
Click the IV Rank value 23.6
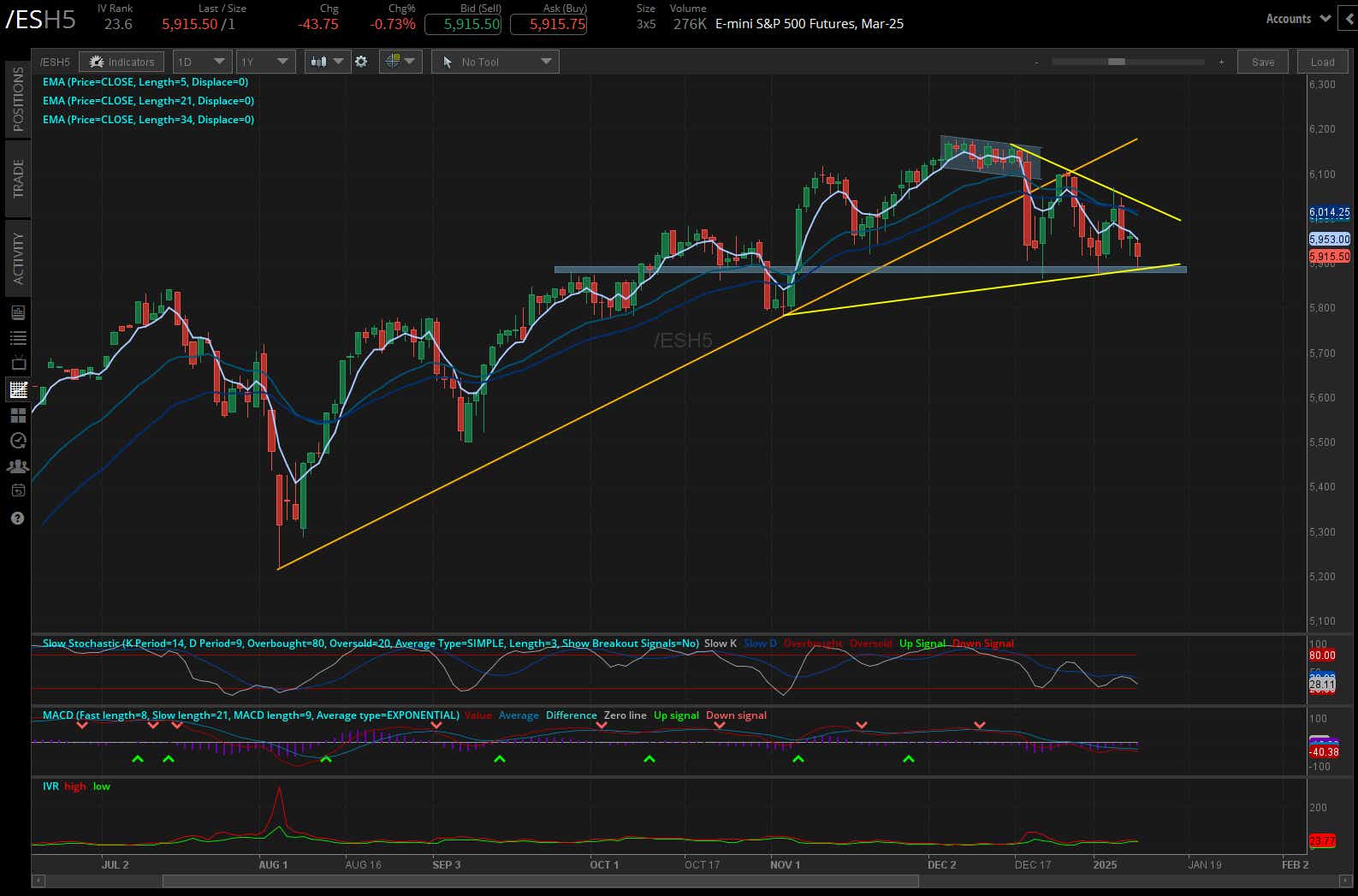click(118, 24)
